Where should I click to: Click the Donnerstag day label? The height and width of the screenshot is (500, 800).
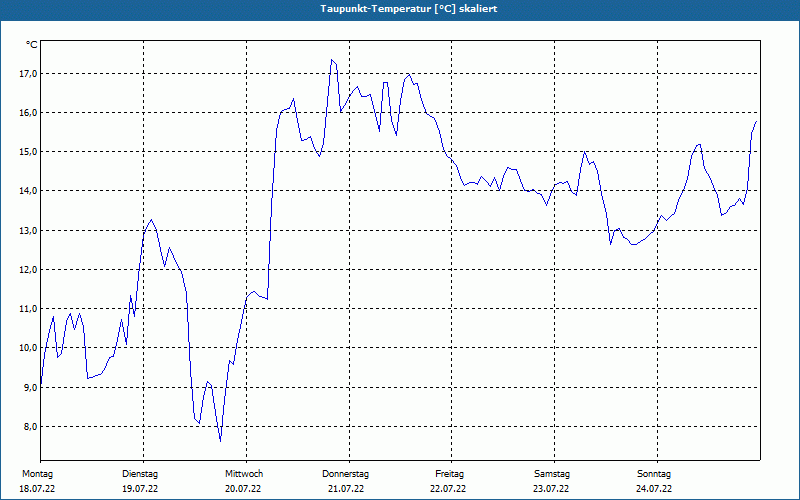345,474
